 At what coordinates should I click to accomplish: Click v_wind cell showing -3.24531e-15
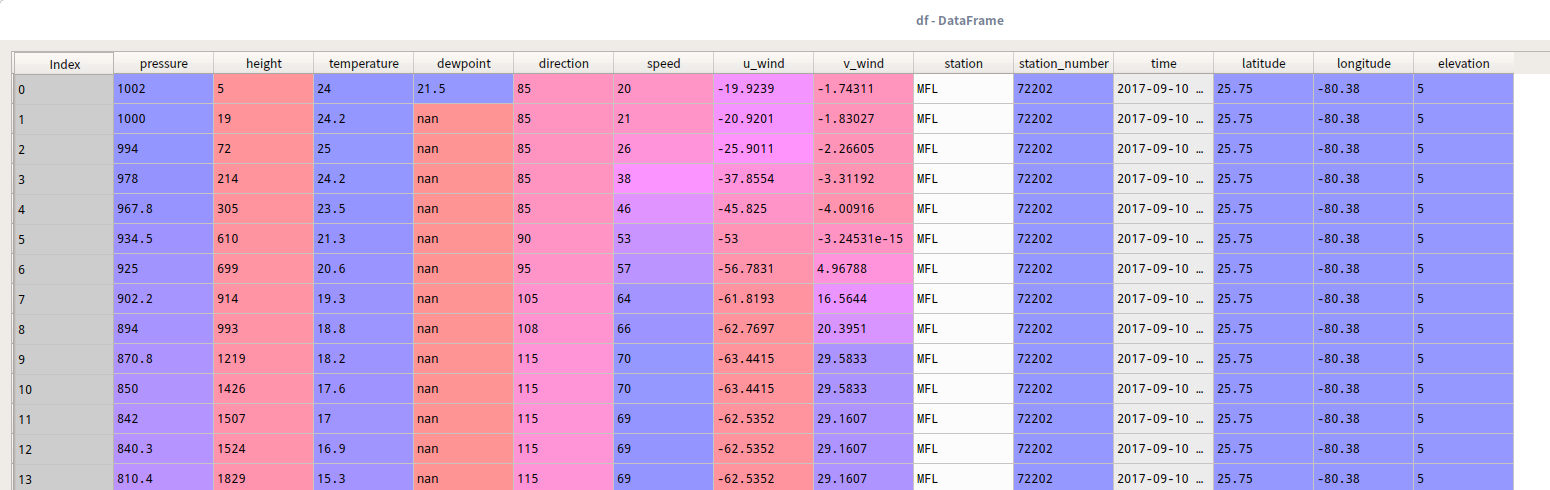tap(863, 239)
